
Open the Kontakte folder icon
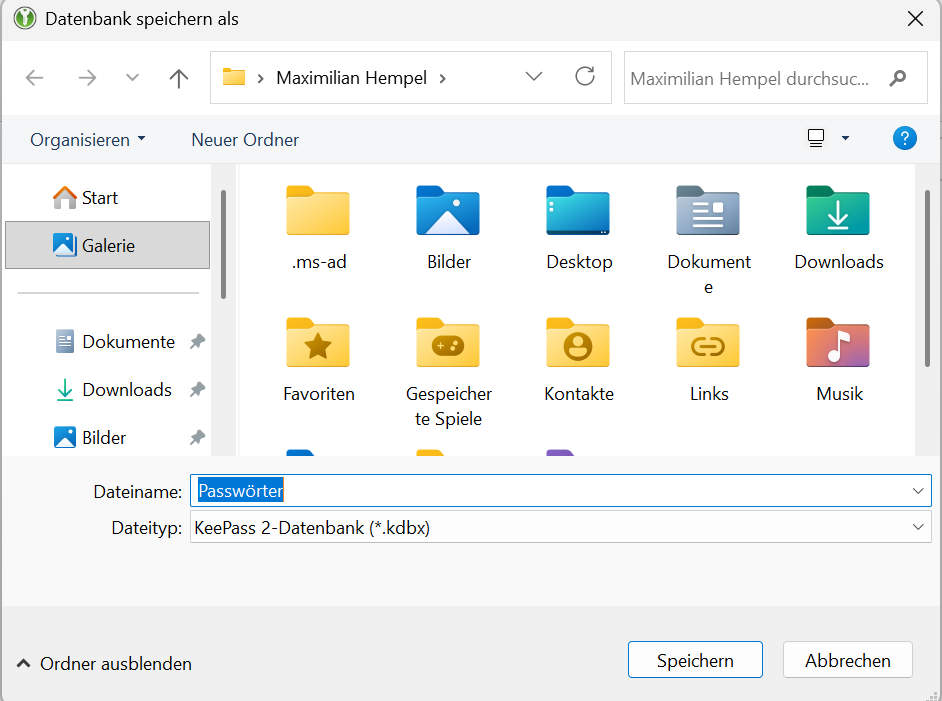578,343
